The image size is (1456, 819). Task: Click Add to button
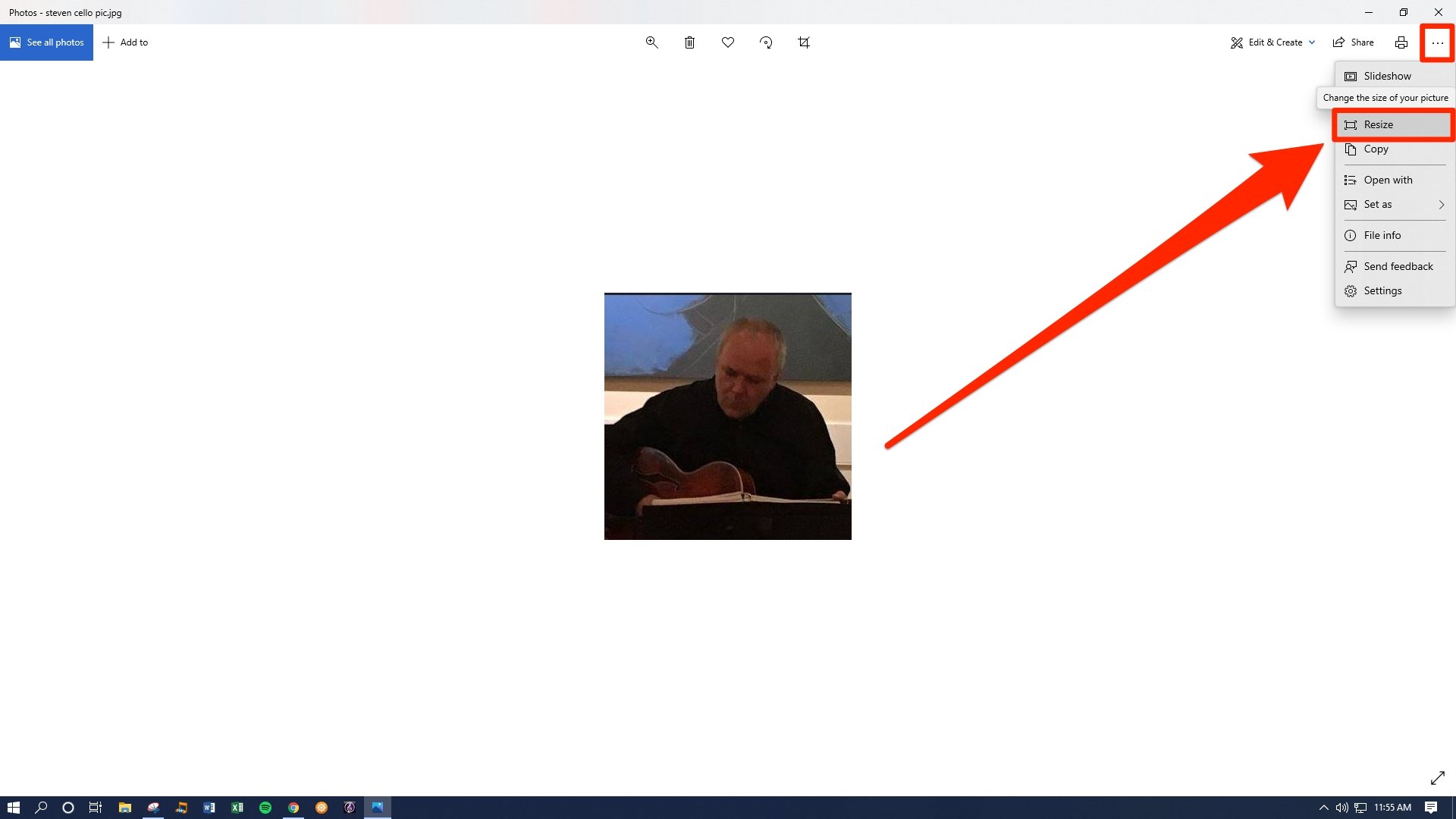[125, 42]
